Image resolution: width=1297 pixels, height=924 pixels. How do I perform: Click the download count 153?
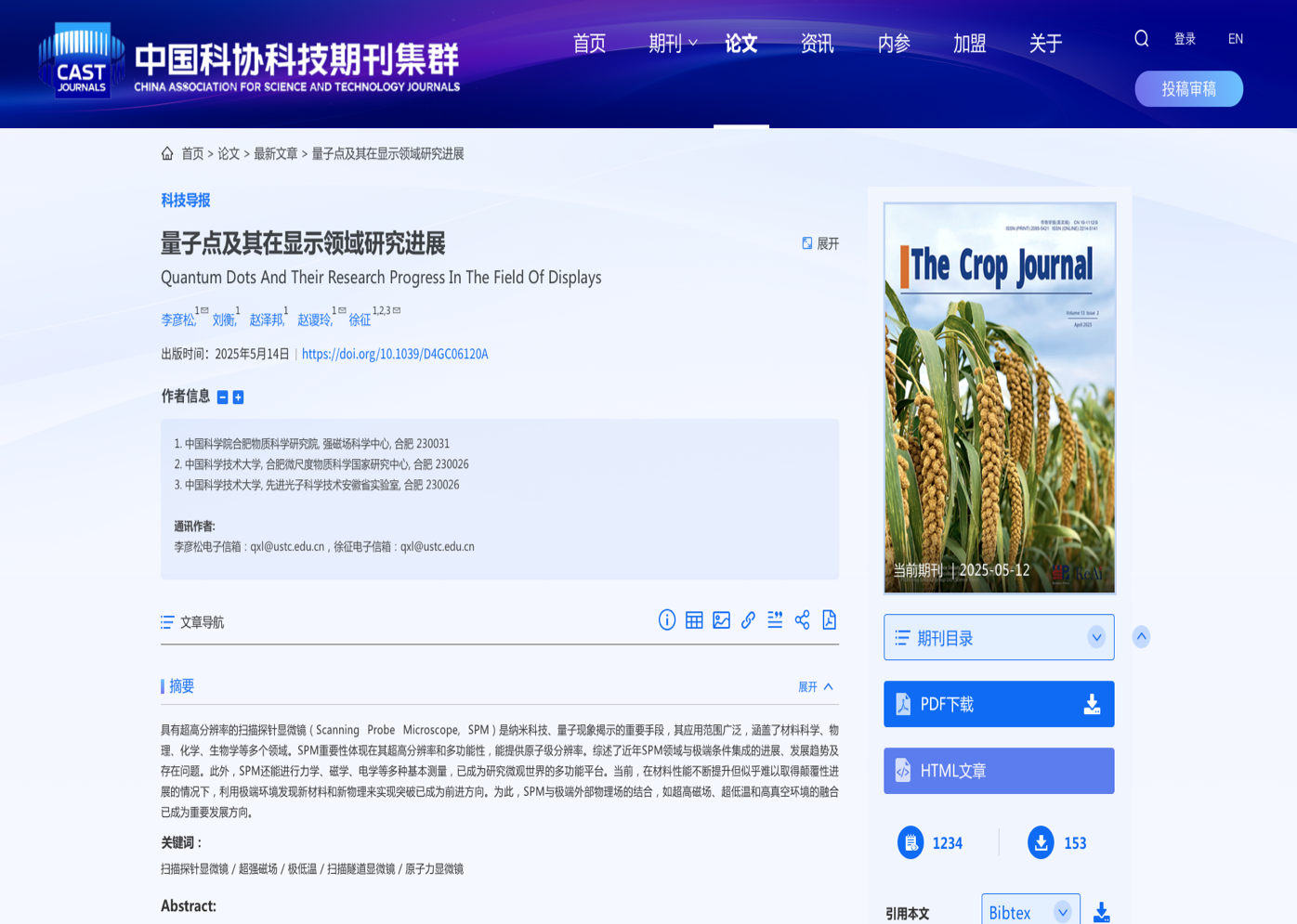point(1075,843)
